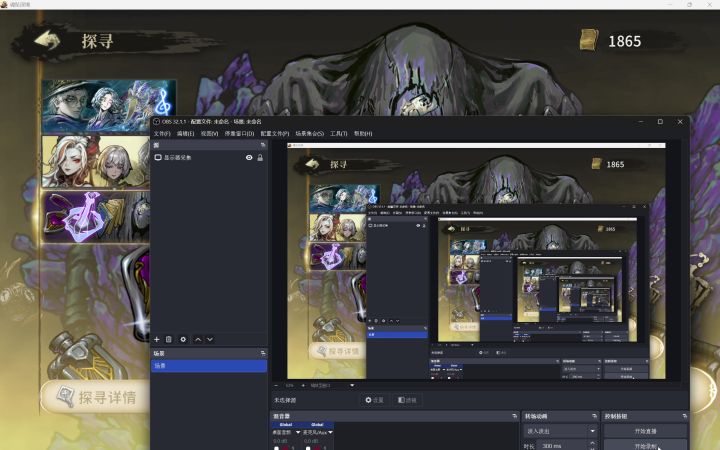Open the 场景集合(S) menu in OBS
This screenshot has height=450, width=720.
[x=309, y=134]
